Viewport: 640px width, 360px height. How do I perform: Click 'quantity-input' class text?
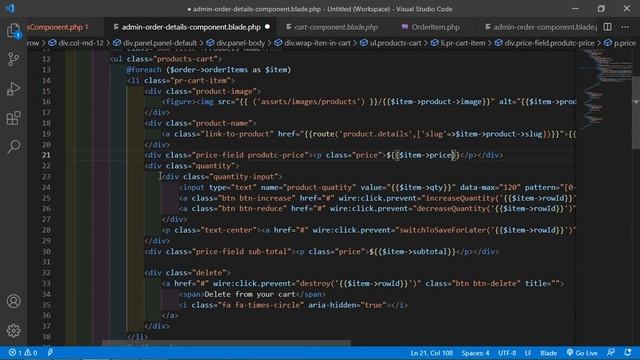pyautogui.click(x=246, y=177)
